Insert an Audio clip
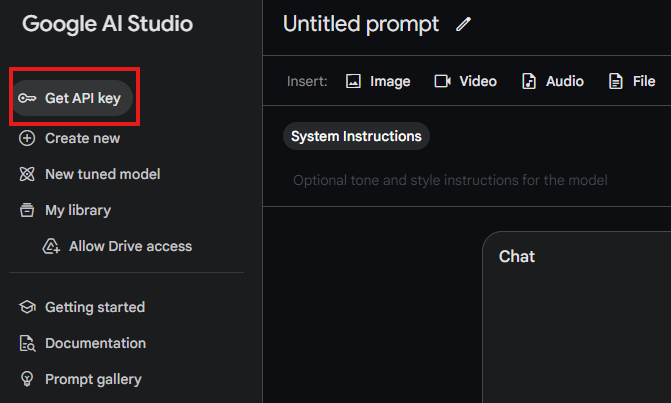 [552, 81]
